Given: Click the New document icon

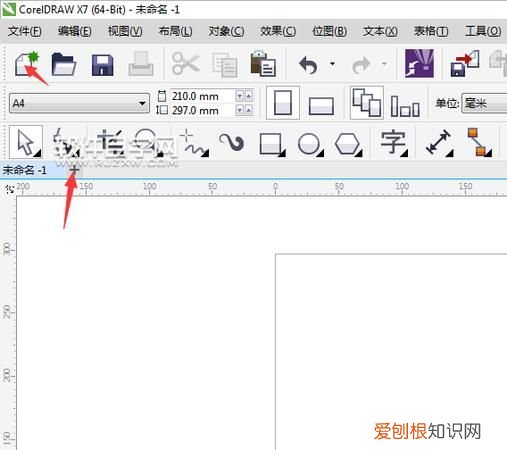Looking at the screenshot, I should tap(27, 64).
